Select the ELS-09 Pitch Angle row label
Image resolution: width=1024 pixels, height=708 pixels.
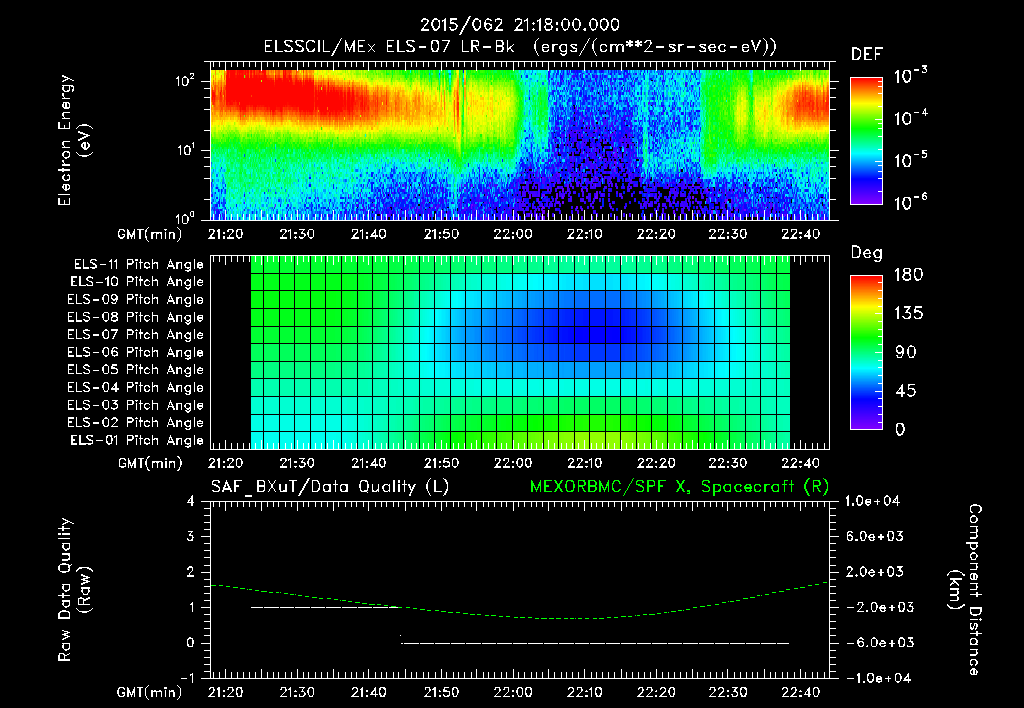pyautogui.click(x=136, y=300)
